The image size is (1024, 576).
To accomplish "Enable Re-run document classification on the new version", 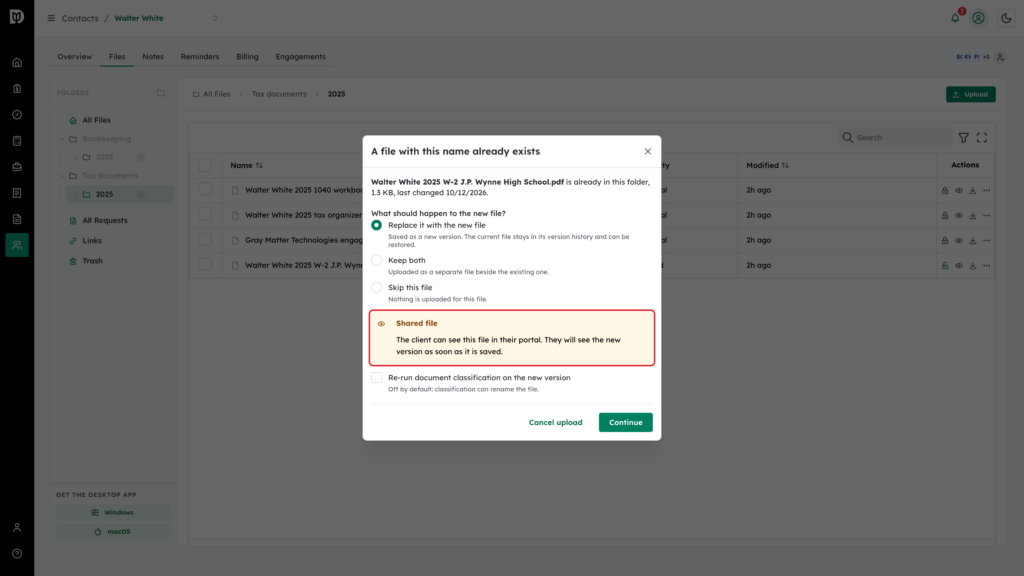I will coord(377,377).
